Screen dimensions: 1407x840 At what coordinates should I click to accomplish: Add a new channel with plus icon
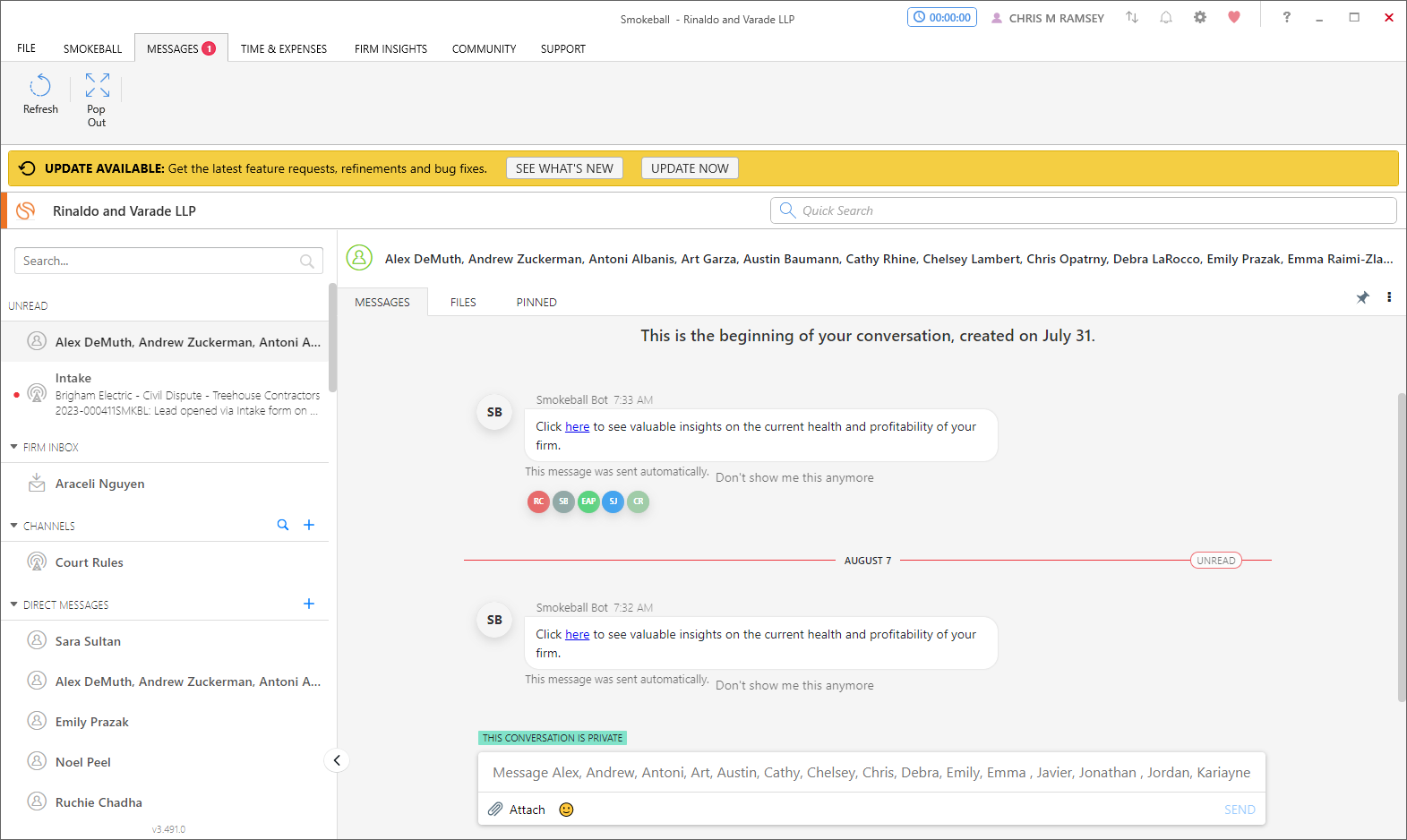309,525
